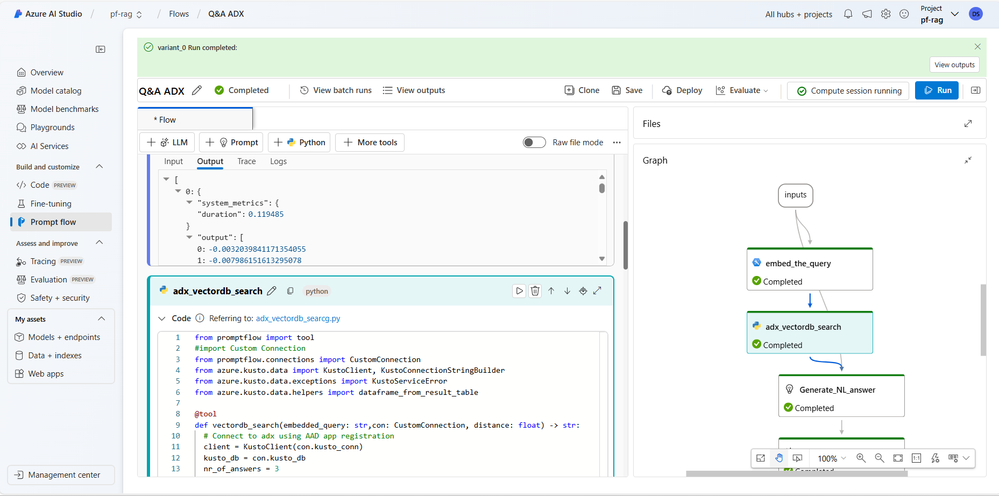Collapse the left navigation sidebar
Viewport: 999px width, 496px height.
[100, 49]
